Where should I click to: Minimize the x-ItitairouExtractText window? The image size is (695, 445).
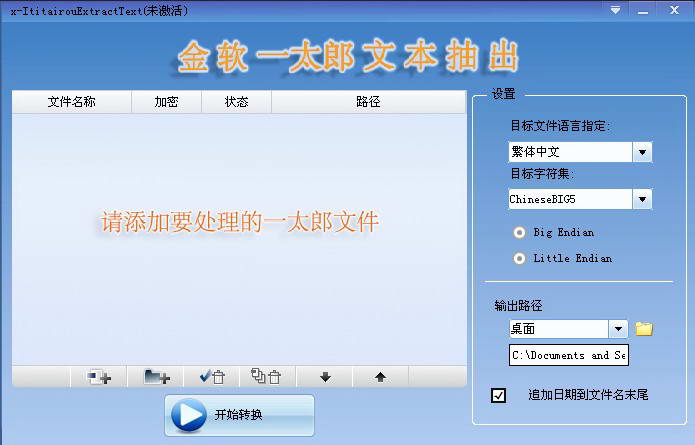[x=643, y=11]
